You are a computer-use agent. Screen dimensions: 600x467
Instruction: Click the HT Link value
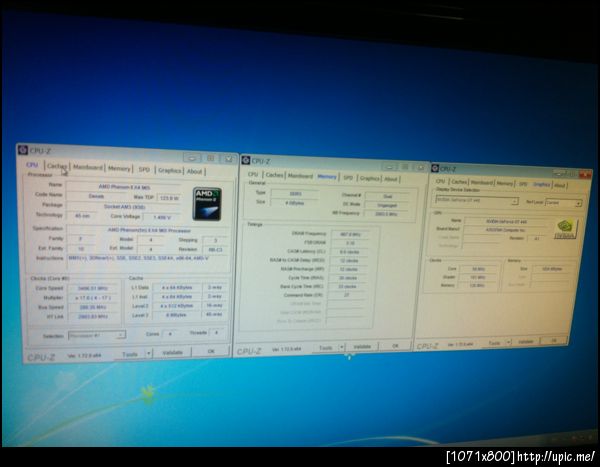93,317
